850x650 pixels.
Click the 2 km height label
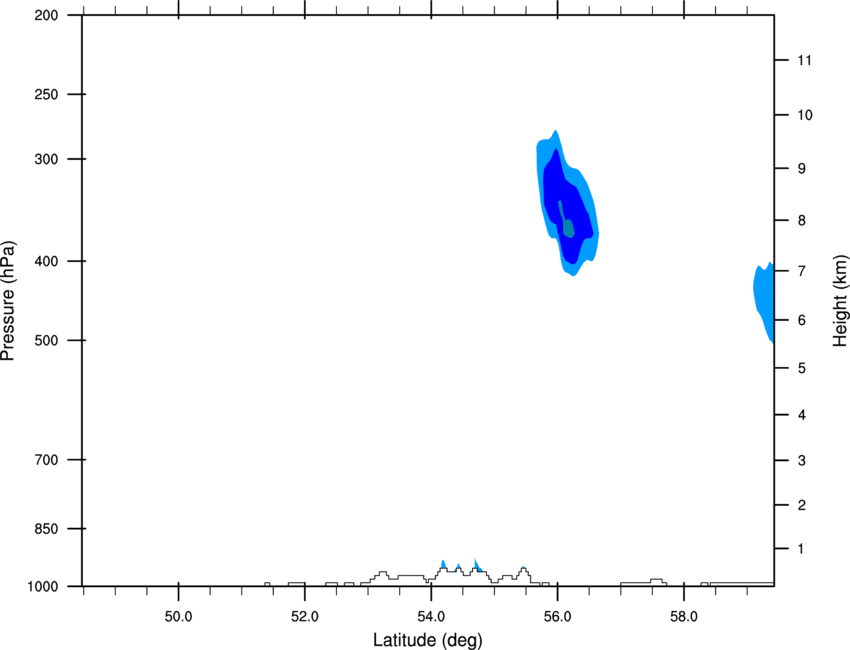click(802, 505)
